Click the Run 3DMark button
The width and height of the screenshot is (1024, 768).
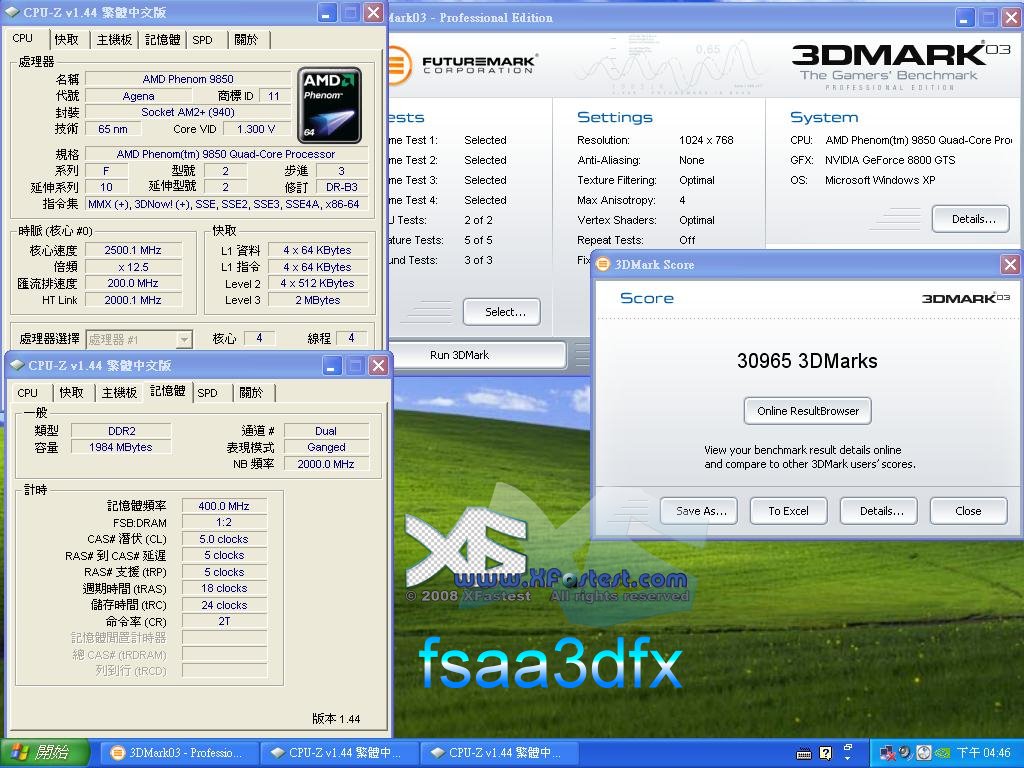tap(459, 355)
